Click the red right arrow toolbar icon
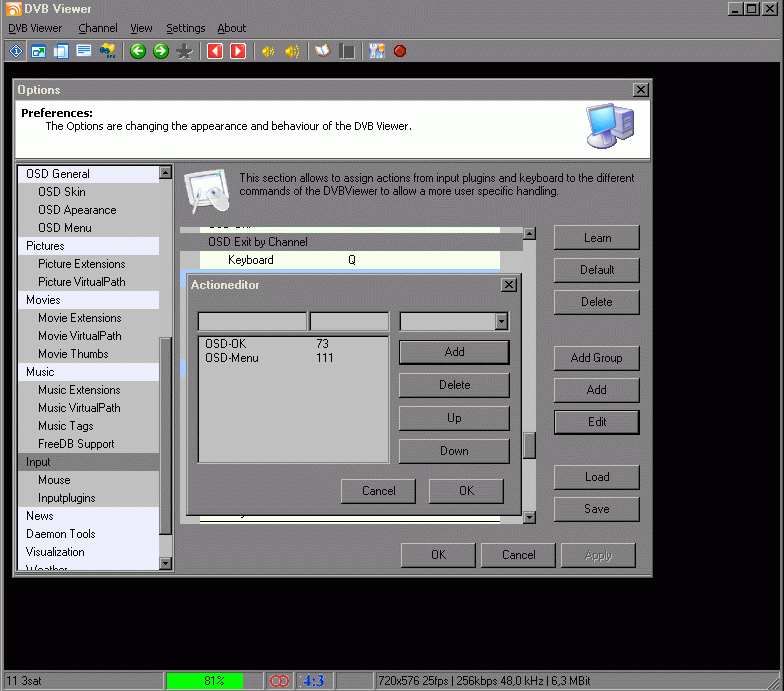Screen dimensions: 784x691 (238, 51)
